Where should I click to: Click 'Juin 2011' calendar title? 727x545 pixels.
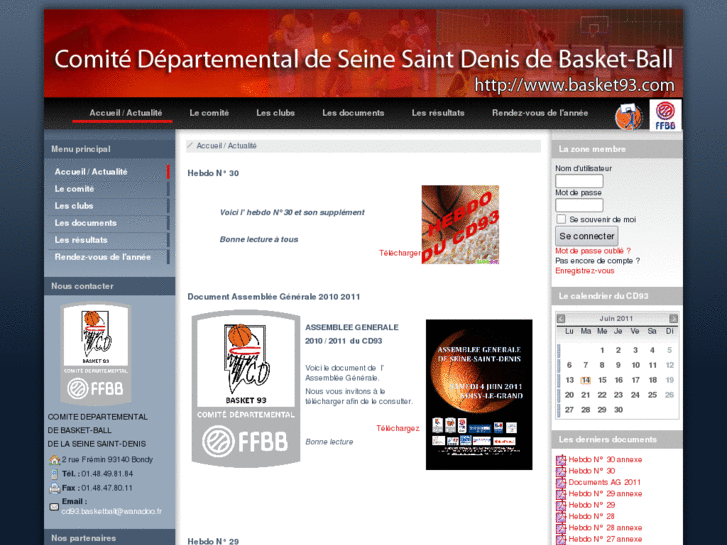point(616,319)
